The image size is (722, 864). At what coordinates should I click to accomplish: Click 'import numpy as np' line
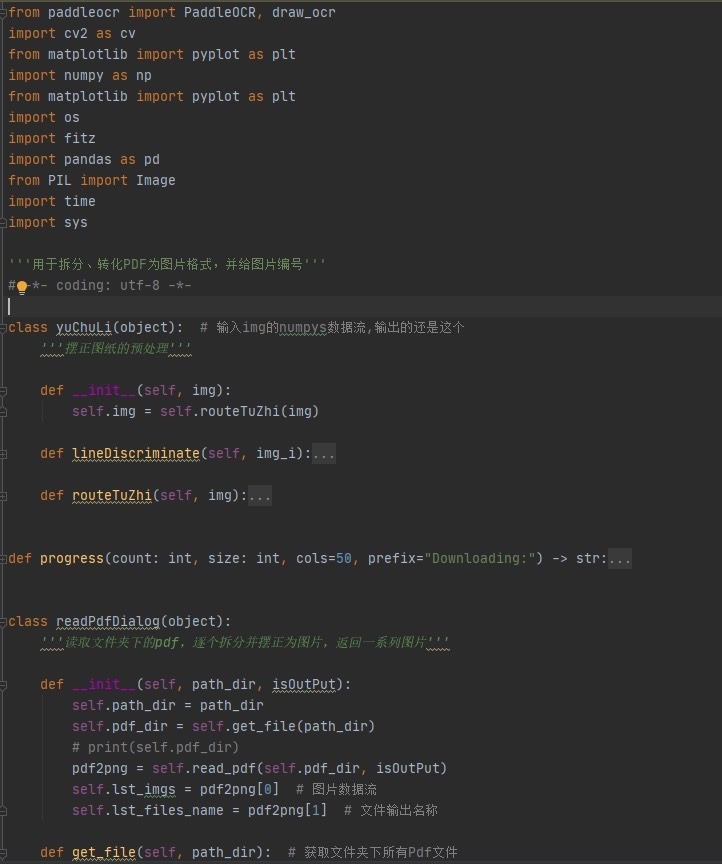(x=80, y=75)
